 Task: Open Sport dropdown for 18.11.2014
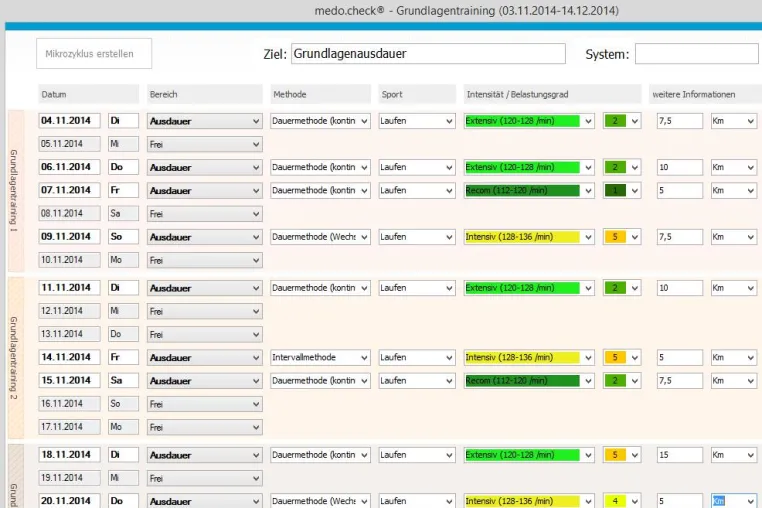tap(417, 455)
